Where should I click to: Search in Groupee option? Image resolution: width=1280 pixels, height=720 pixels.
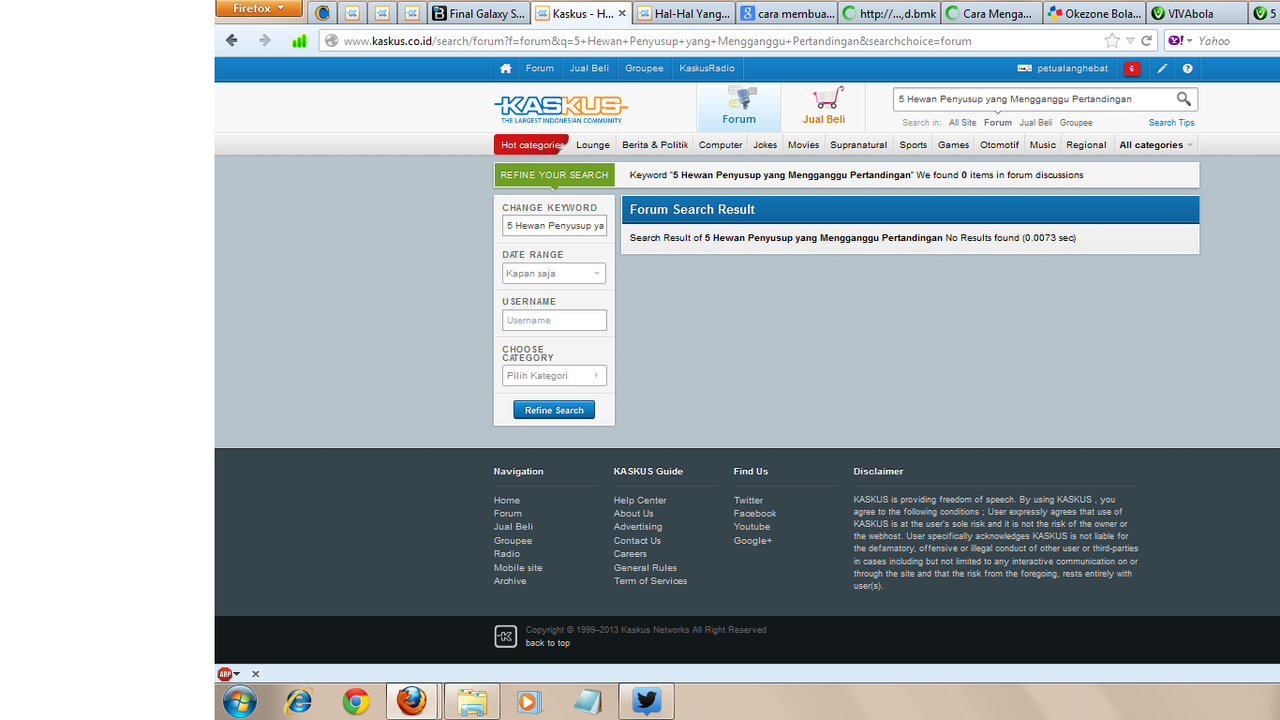[x=1076, y=123]
